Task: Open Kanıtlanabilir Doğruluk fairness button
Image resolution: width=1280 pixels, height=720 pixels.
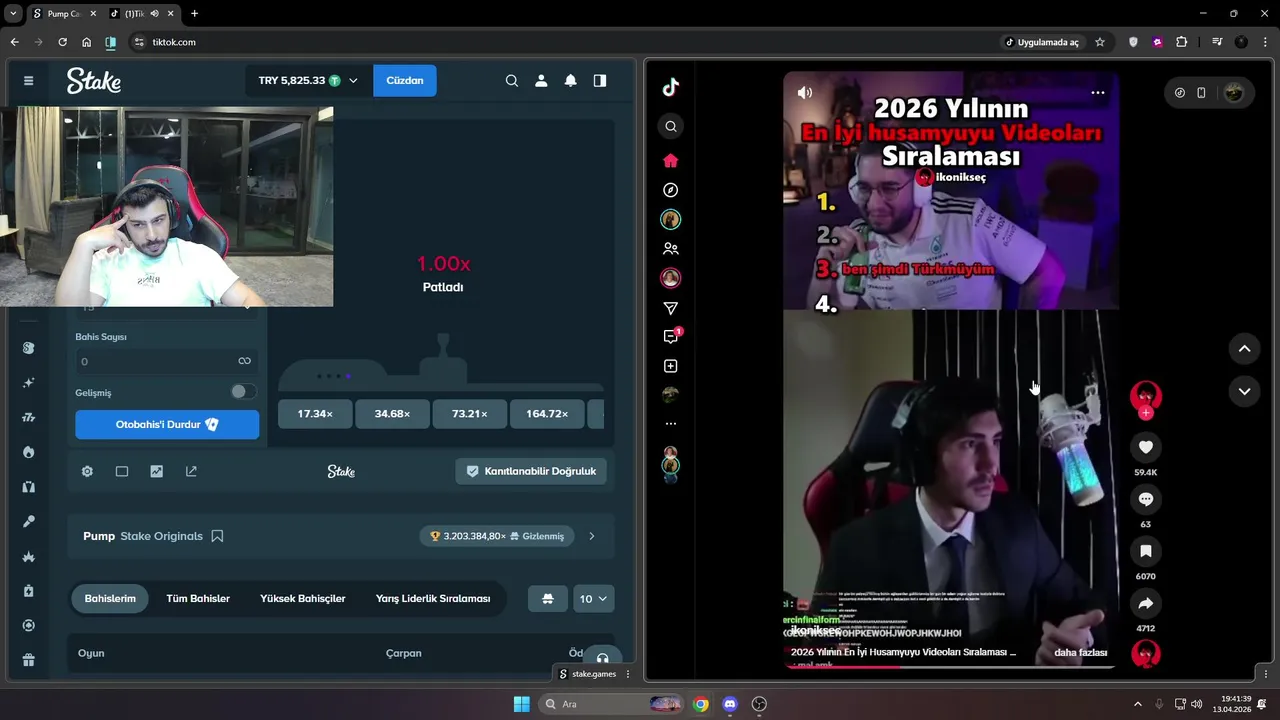Action: coord(531,471)
